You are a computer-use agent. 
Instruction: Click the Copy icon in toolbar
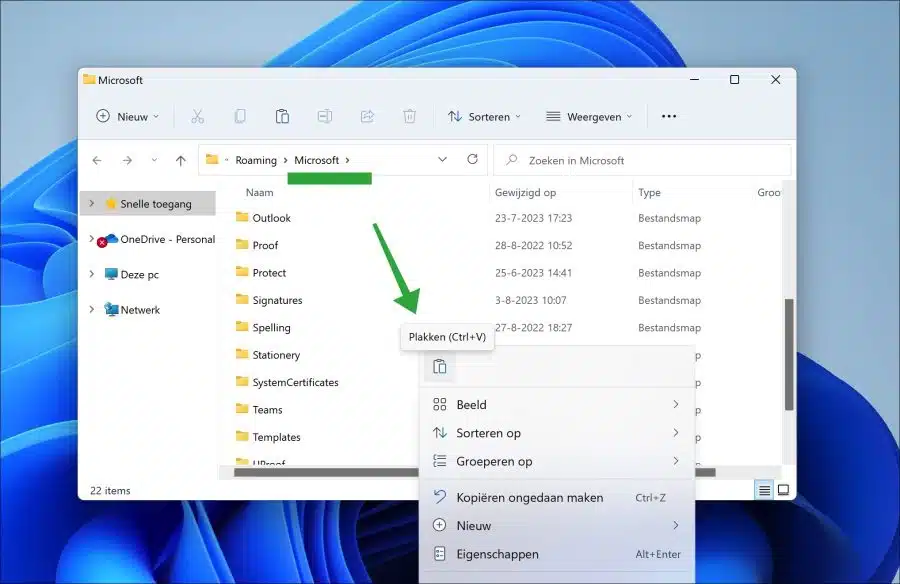[240, 117]
